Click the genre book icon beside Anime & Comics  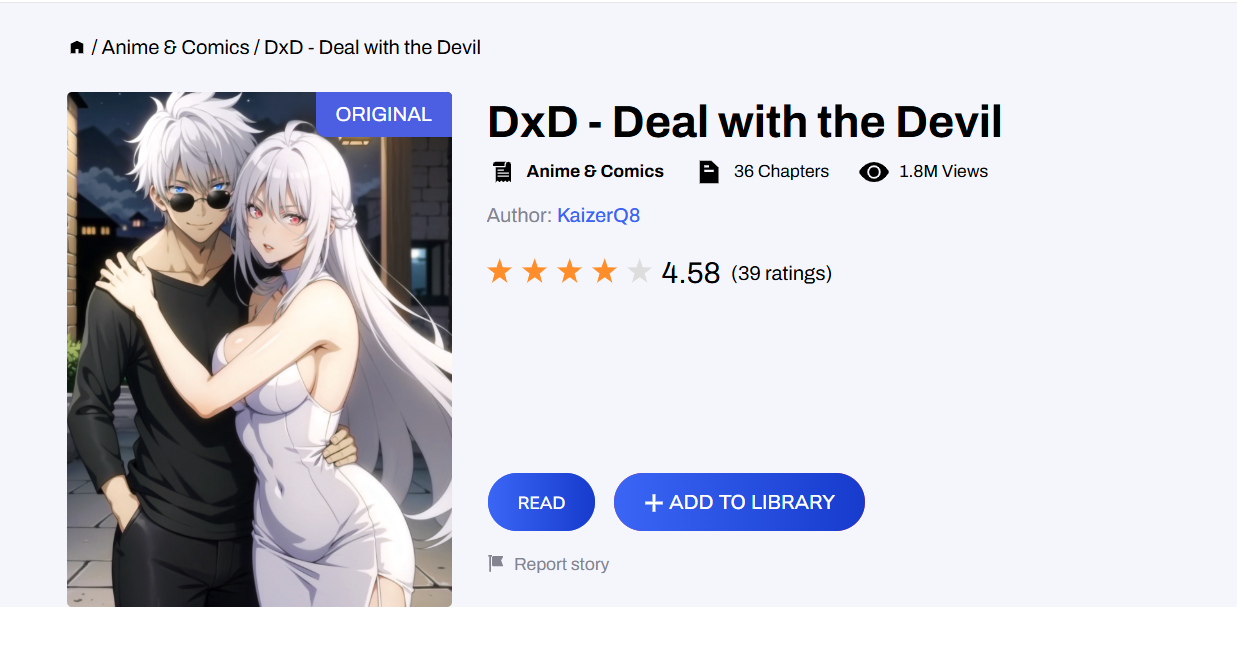[x=502, y=171]
